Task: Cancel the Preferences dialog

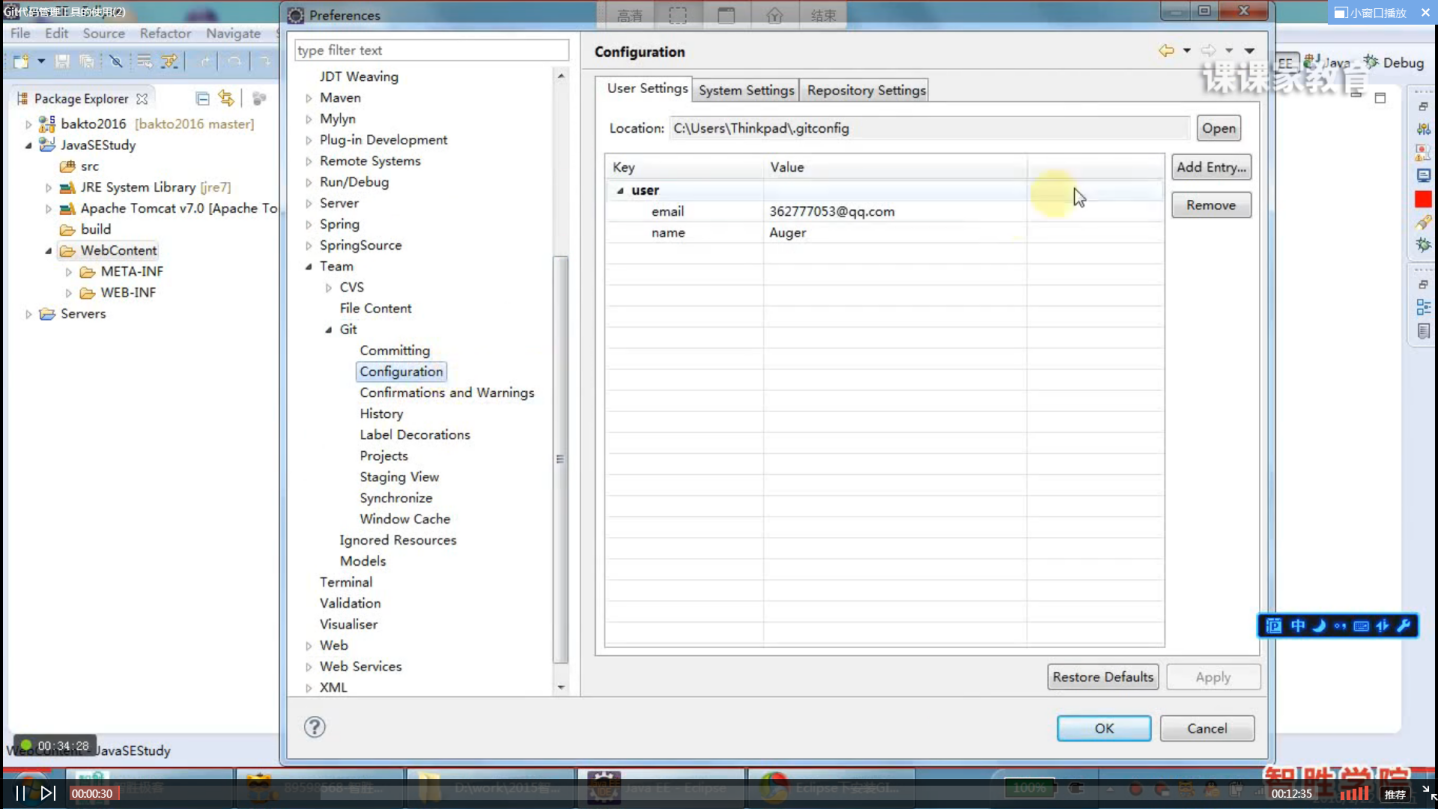Action: tap(1207, 728)
